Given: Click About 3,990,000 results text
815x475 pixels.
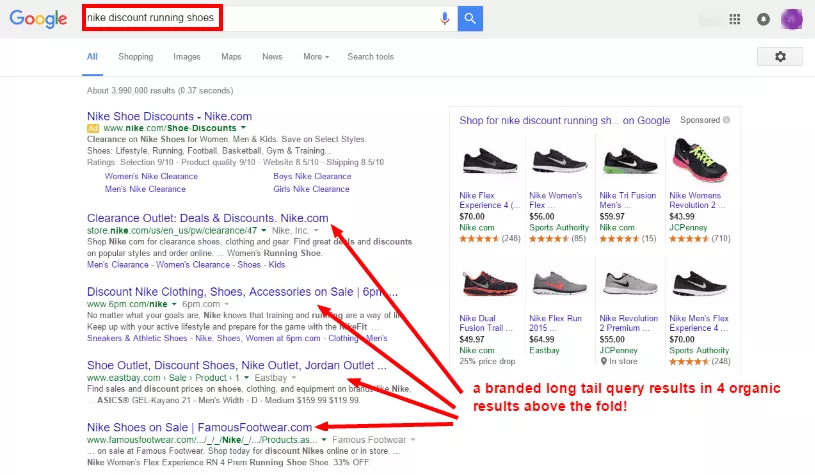Looking at the screenshot, I should [160, 90].
